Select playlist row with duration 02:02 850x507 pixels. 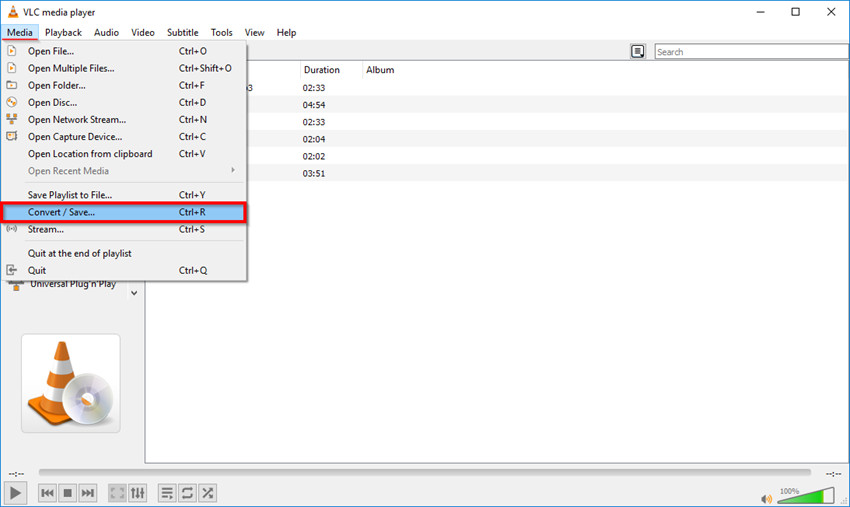click(548, 156)
